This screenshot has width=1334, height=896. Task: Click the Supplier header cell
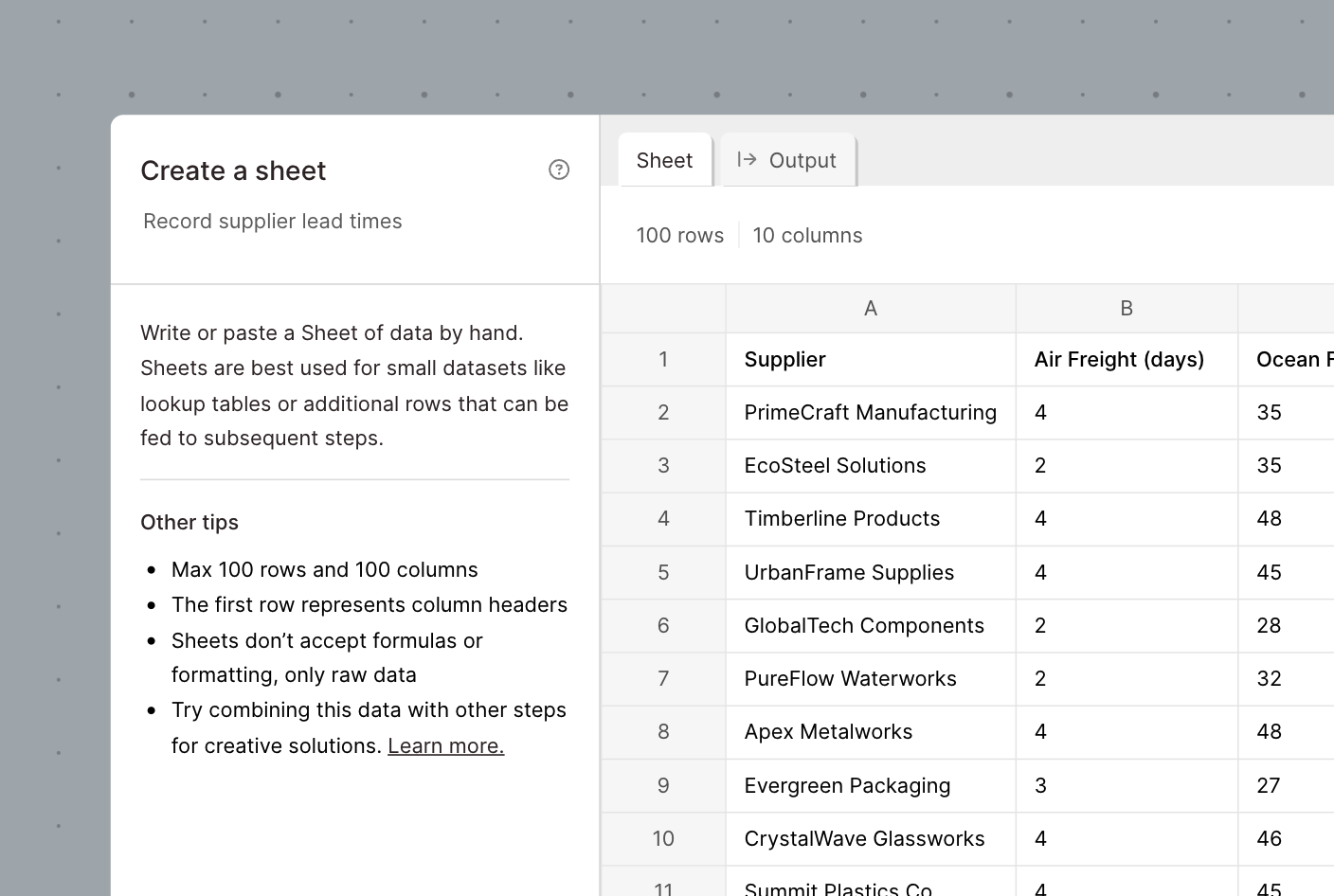tap(870, 360)
